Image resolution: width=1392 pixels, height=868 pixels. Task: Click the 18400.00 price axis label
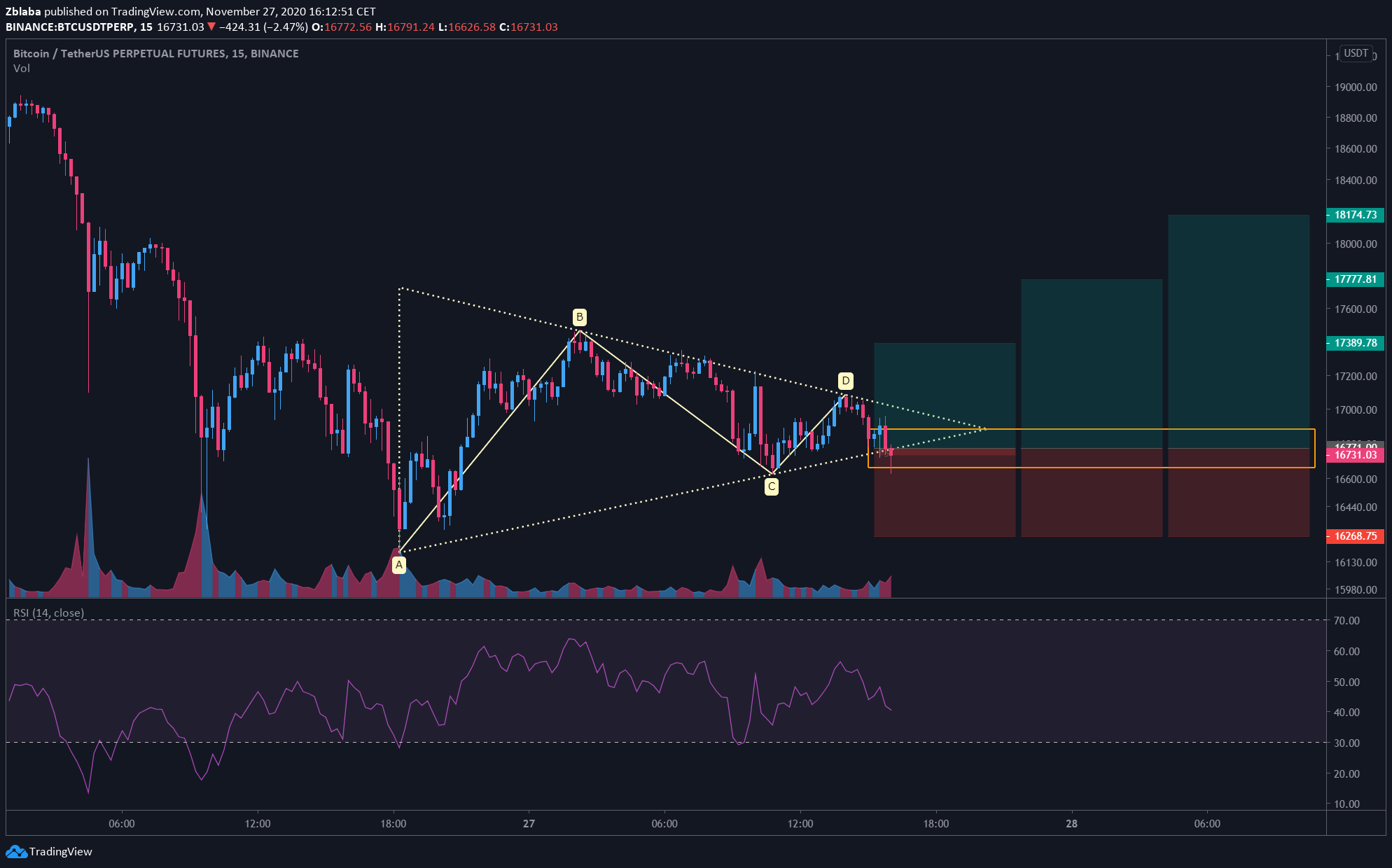(x=1356, y=181)
